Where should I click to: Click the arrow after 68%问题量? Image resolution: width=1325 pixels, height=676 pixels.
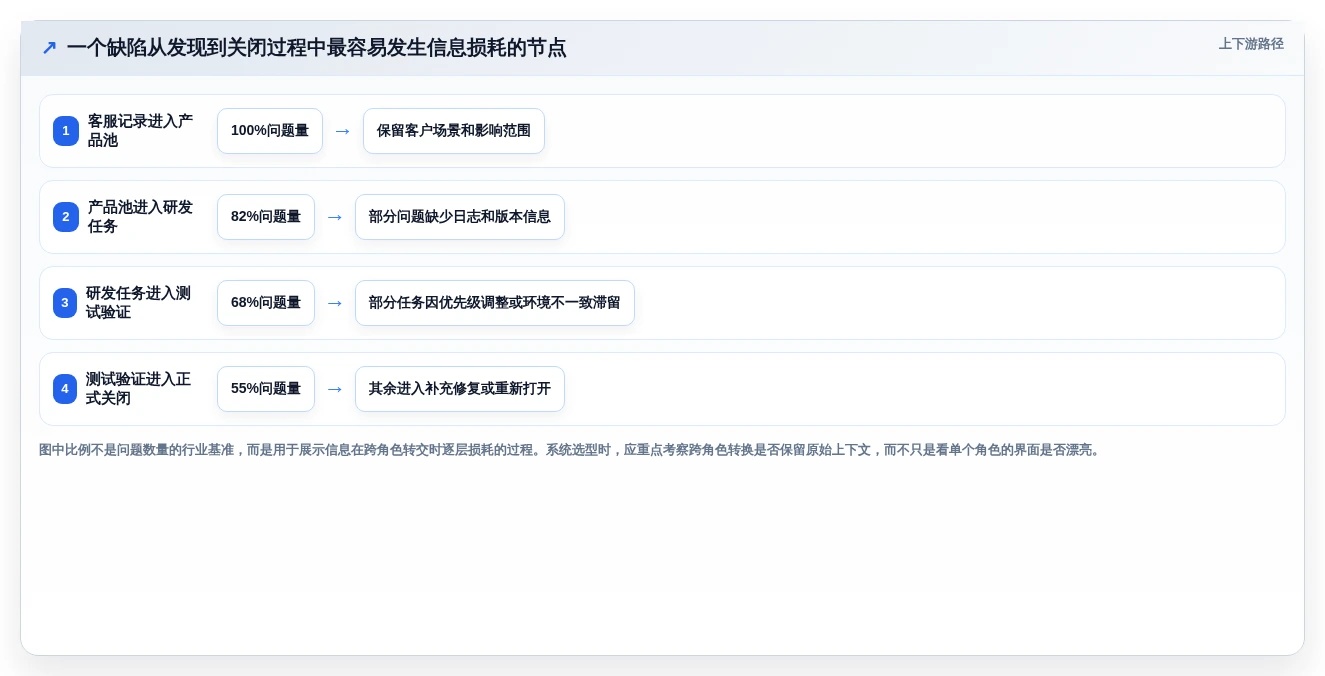click(335, 303)
